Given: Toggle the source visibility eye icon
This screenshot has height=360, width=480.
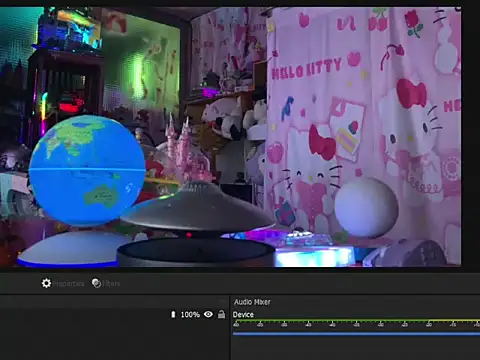Looking at the screenshot, I should click(208, 314).
